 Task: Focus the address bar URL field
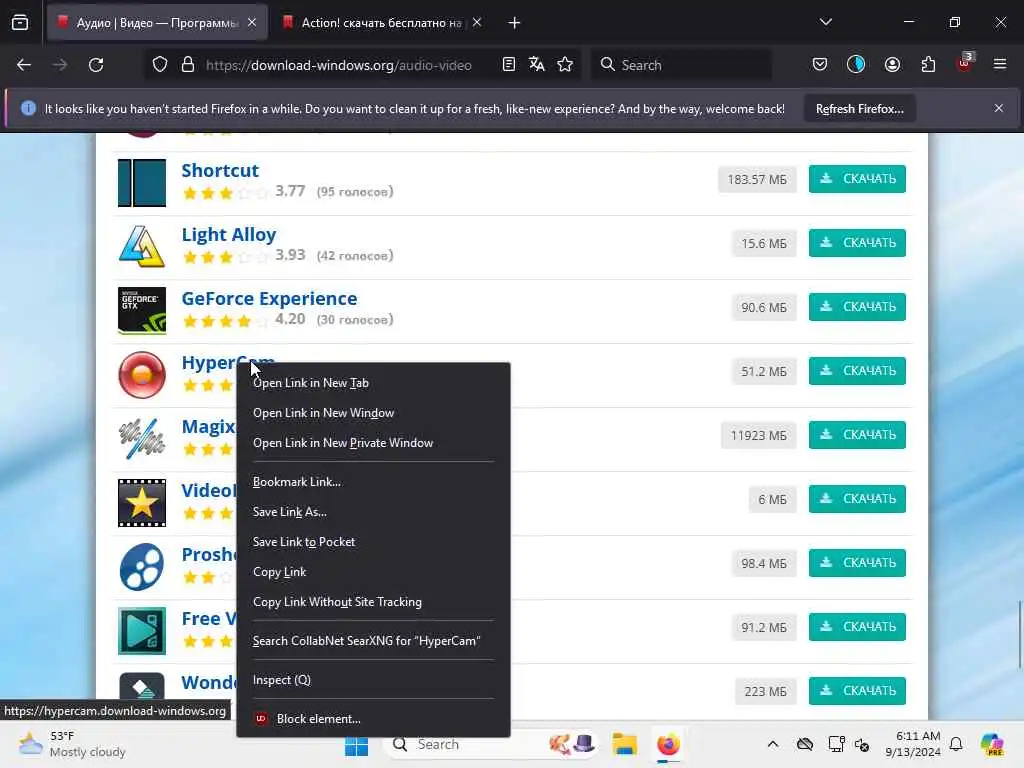point(338,65)
